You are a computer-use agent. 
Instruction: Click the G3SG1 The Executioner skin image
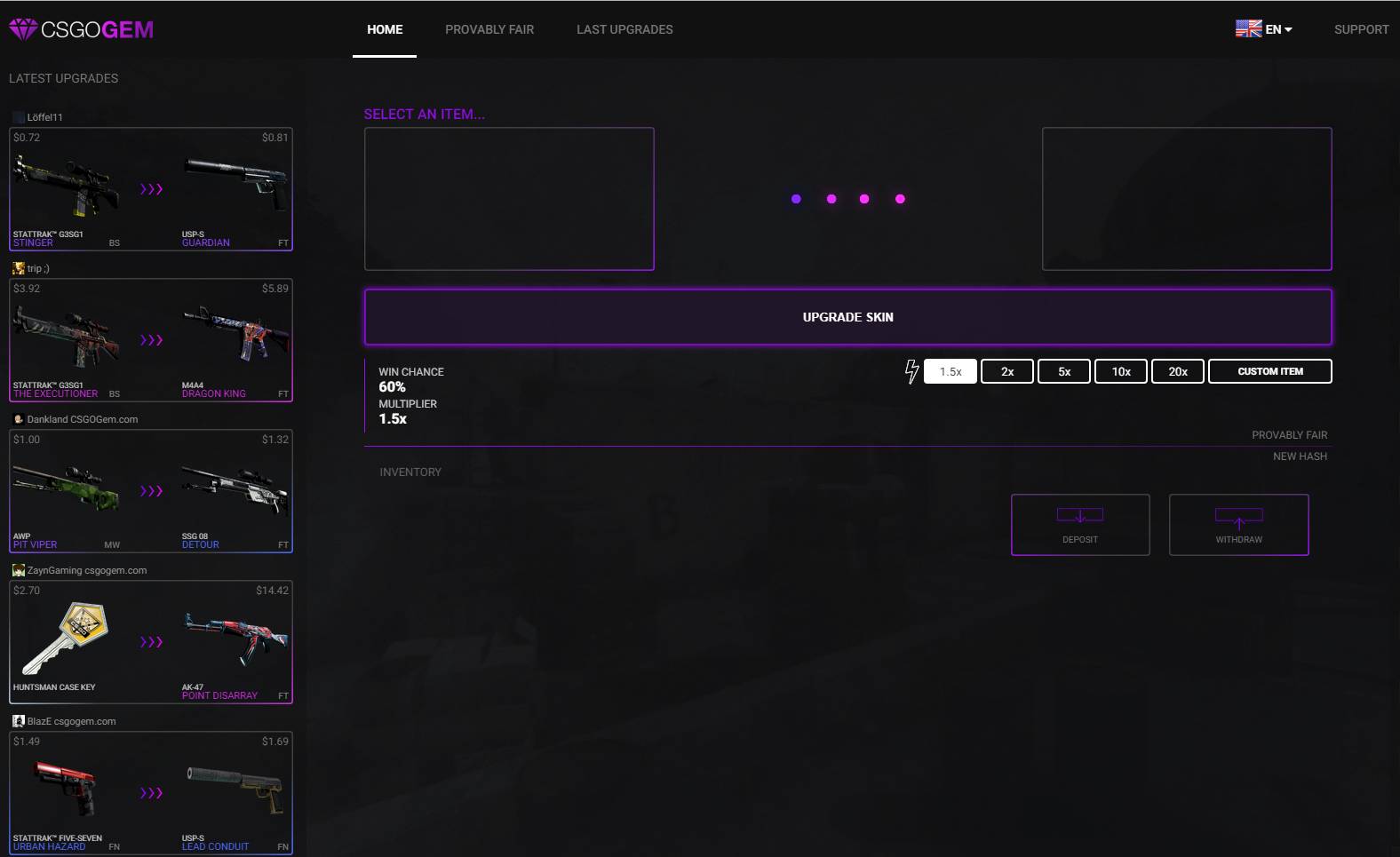tap(68, 337)
